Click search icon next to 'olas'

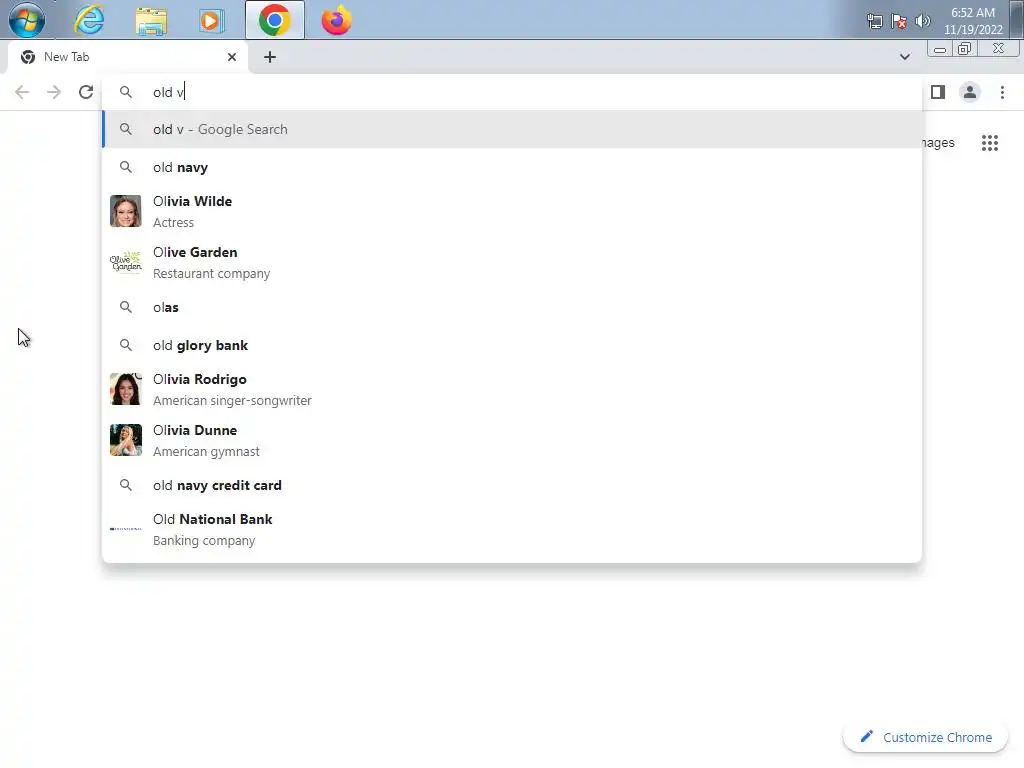pyautogui.click(x=125, y=307)
